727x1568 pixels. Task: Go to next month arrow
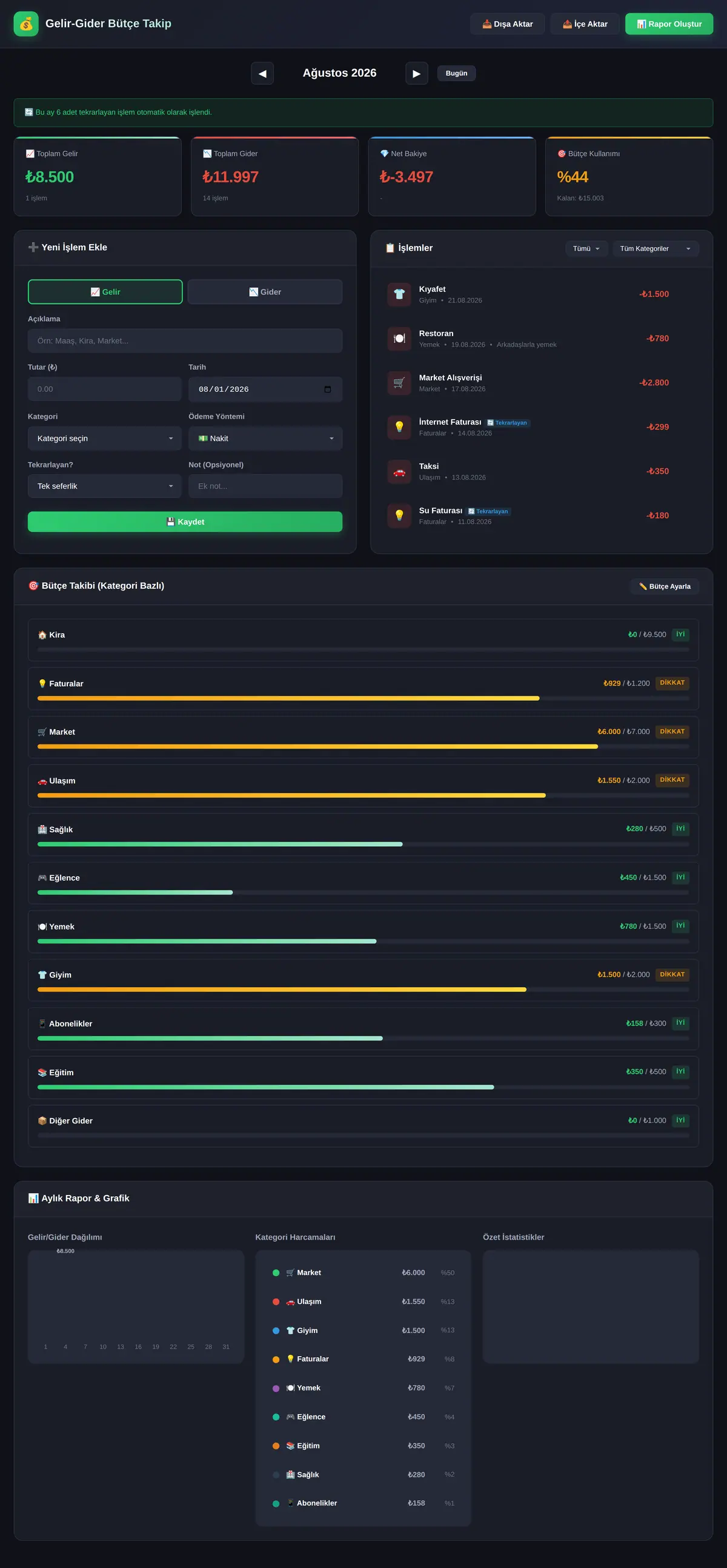coord(416,73)
